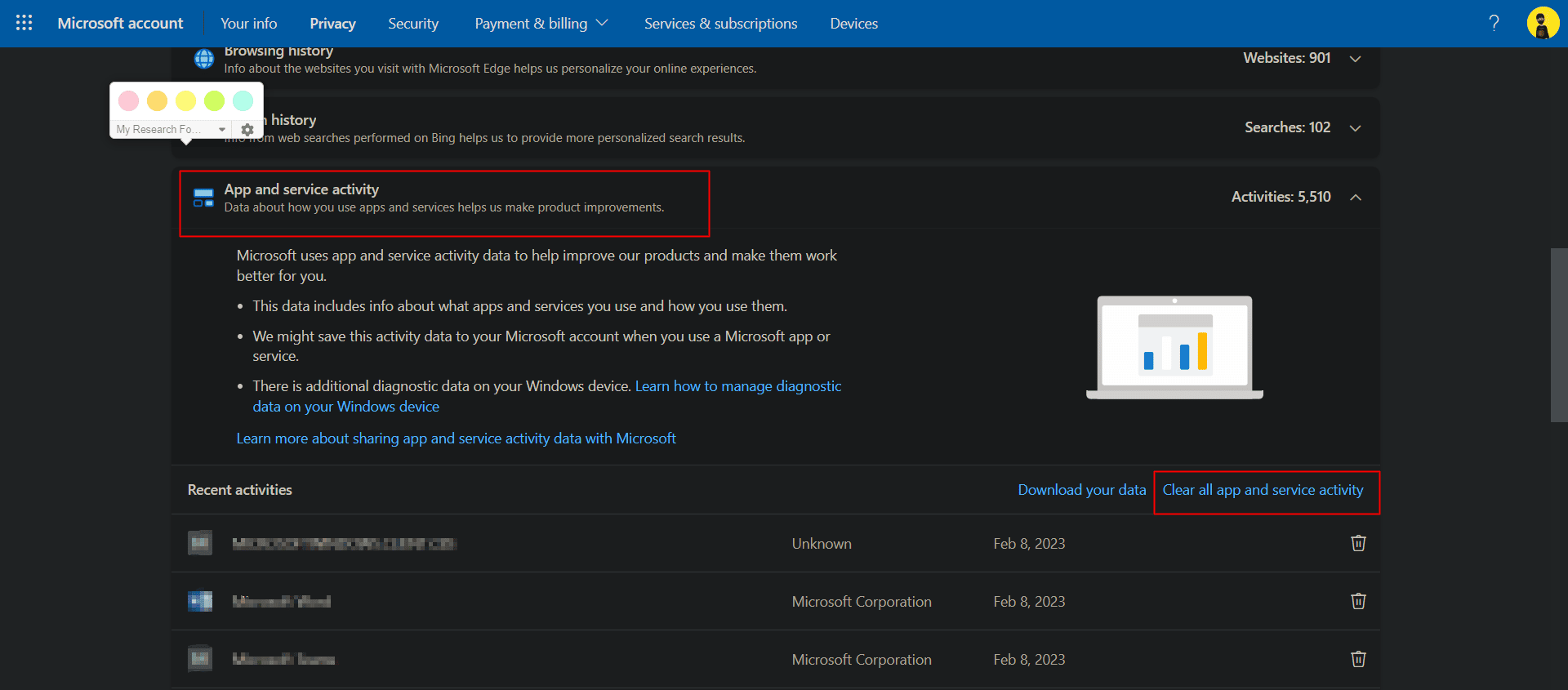Click the App and service activity icon
This screenshot has width=1568, height=690.
[x=203, y=198]
